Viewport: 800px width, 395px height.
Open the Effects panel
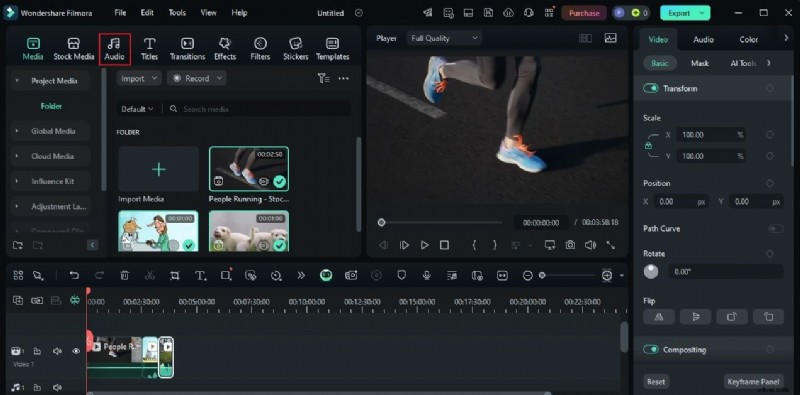pos(225,49)
